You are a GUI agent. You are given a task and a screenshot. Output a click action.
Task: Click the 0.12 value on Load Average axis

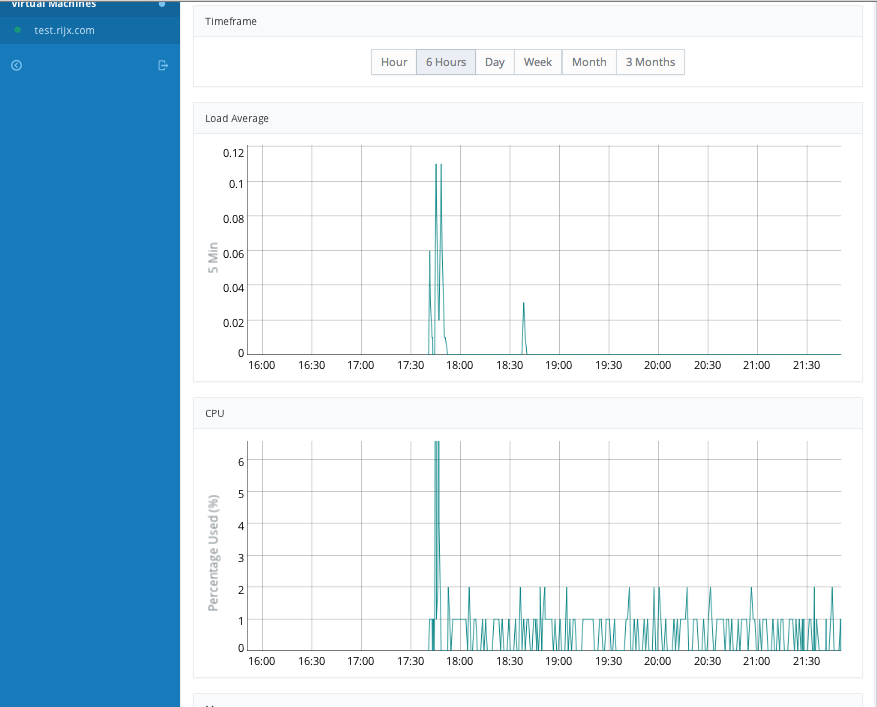pyautogui.click(x=233, y=153)
